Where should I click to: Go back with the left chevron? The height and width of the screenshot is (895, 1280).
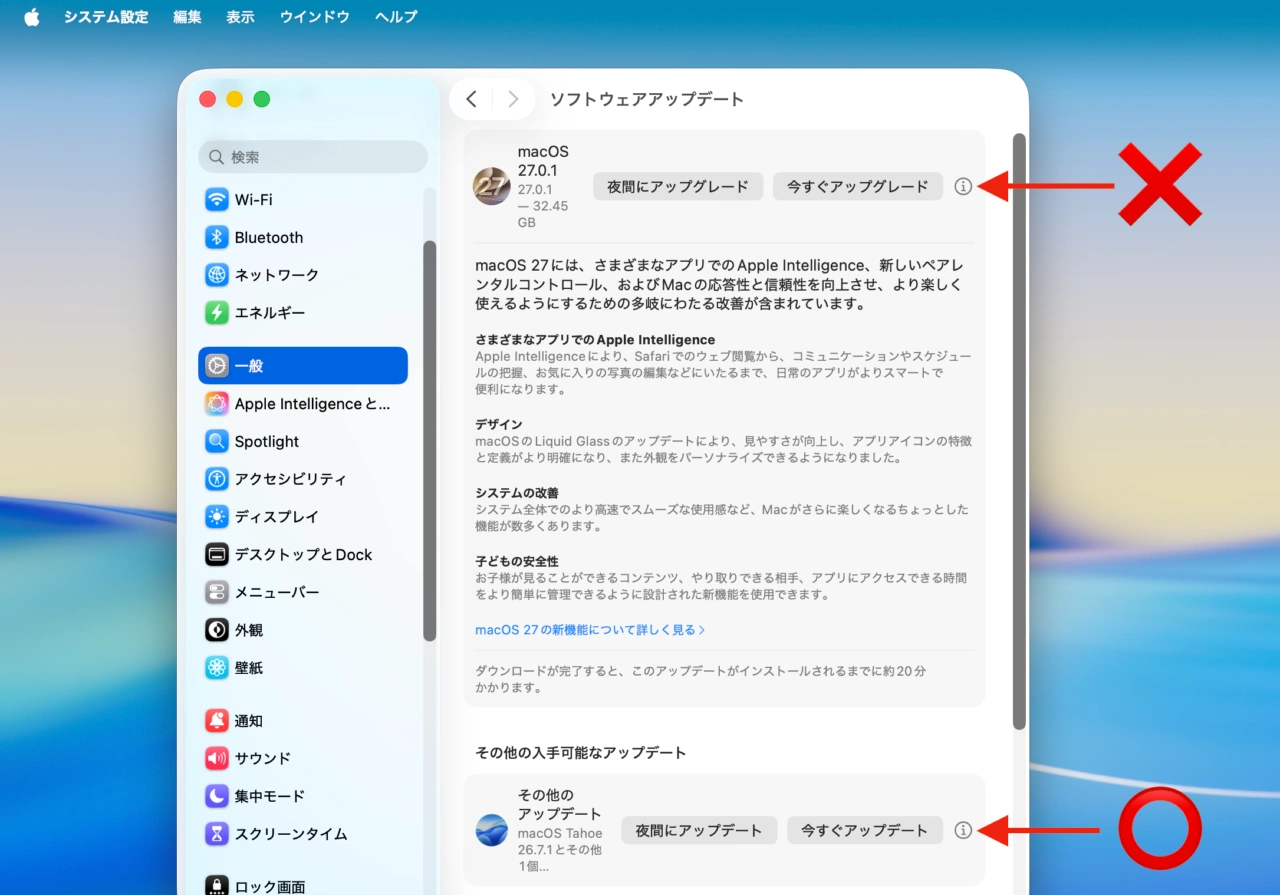pyautogui.click(x=472, y=99)
